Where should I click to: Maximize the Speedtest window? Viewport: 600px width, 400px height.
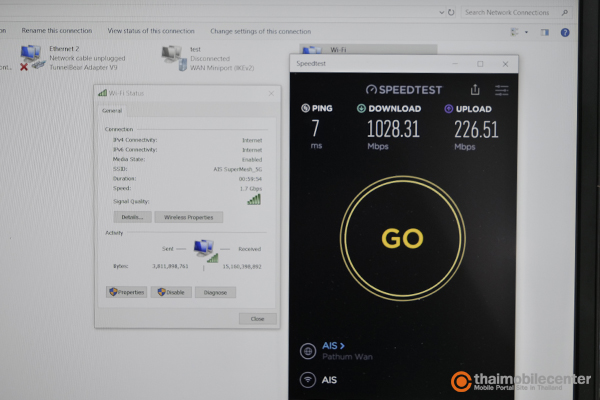(480, 64)
